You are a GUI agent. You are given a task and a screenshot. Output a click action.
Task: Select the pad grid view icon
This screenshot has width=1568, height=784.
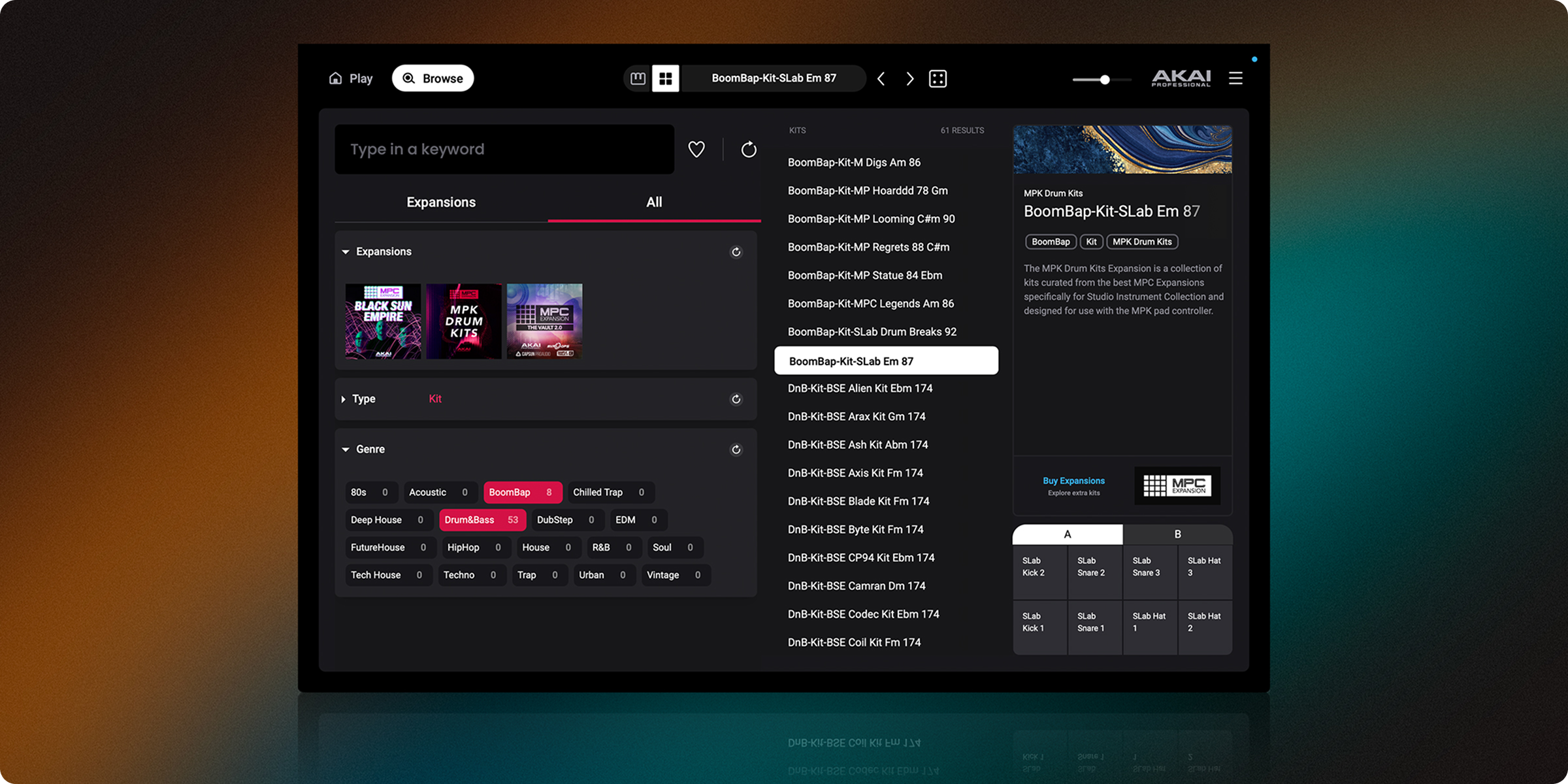[x=666, y=78]
